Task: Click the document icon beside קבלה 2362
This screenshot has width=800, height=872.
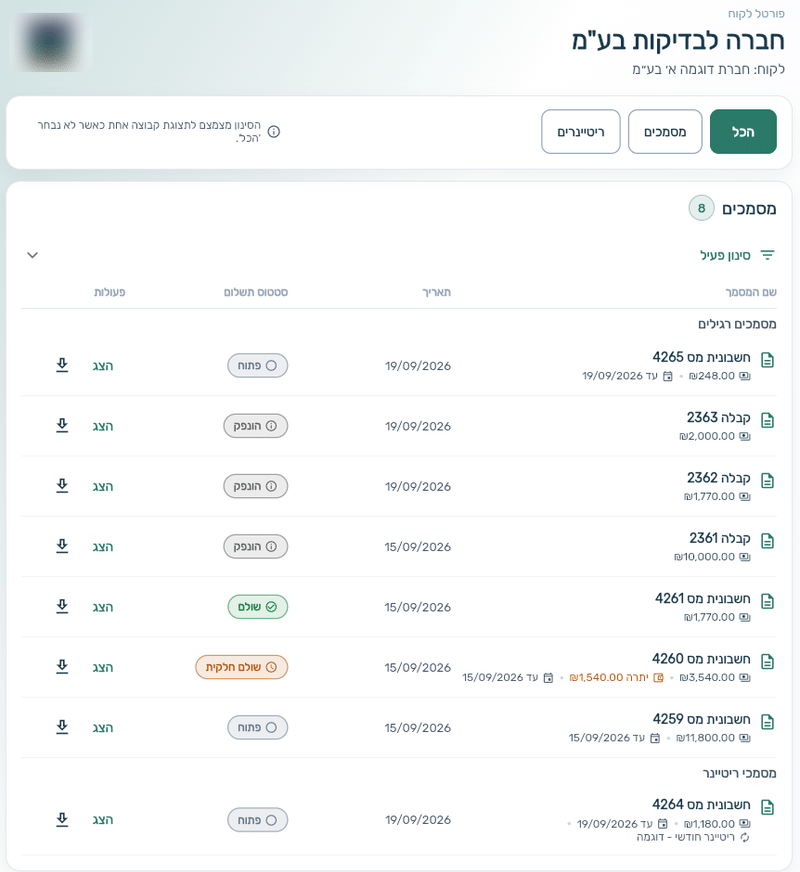Action: pyautogui.click(x=768, y=480)
